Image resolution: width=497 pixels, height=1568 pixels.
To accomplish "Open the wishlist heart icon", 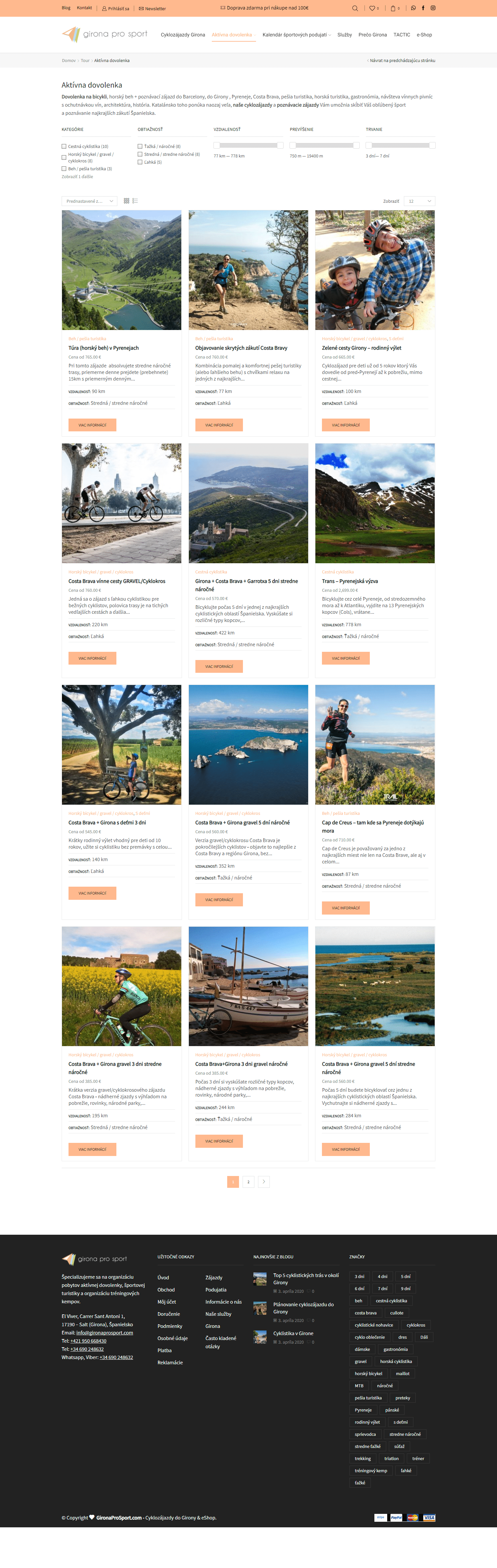I will 373,9.
